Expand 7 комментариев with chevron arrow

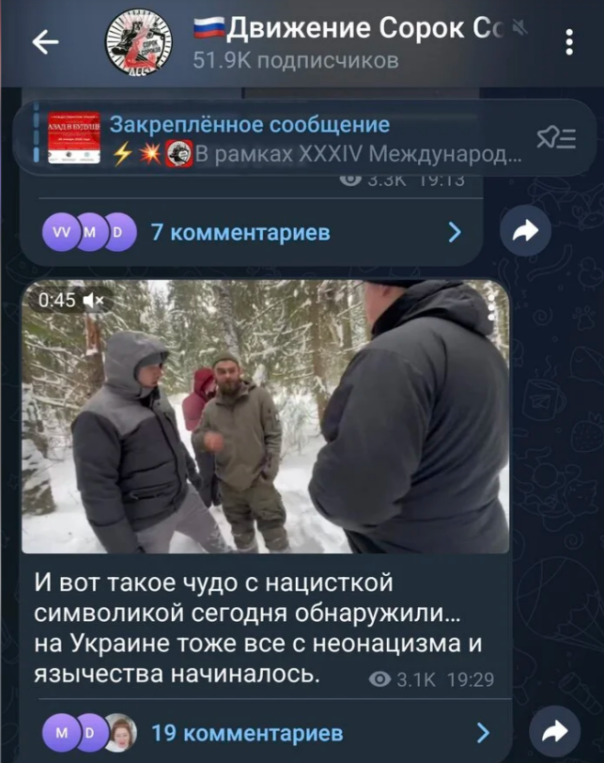(455, 232)
